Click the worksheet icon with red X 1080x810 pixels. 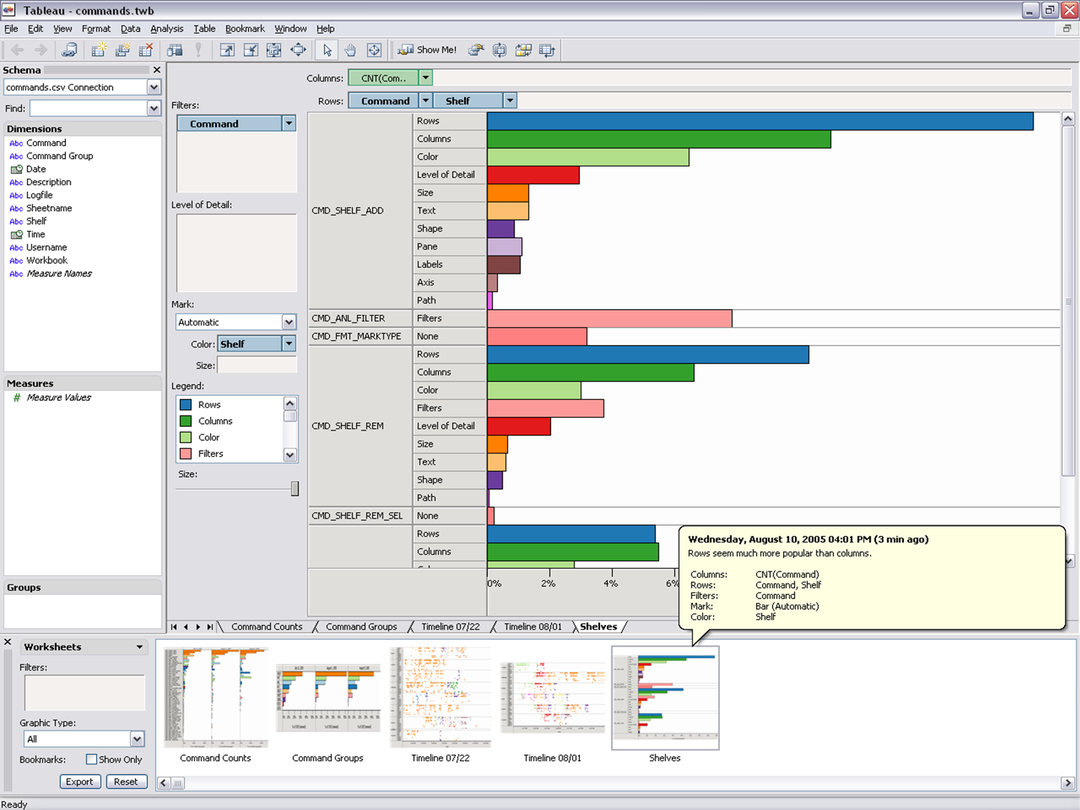click(x=145, y=50)
